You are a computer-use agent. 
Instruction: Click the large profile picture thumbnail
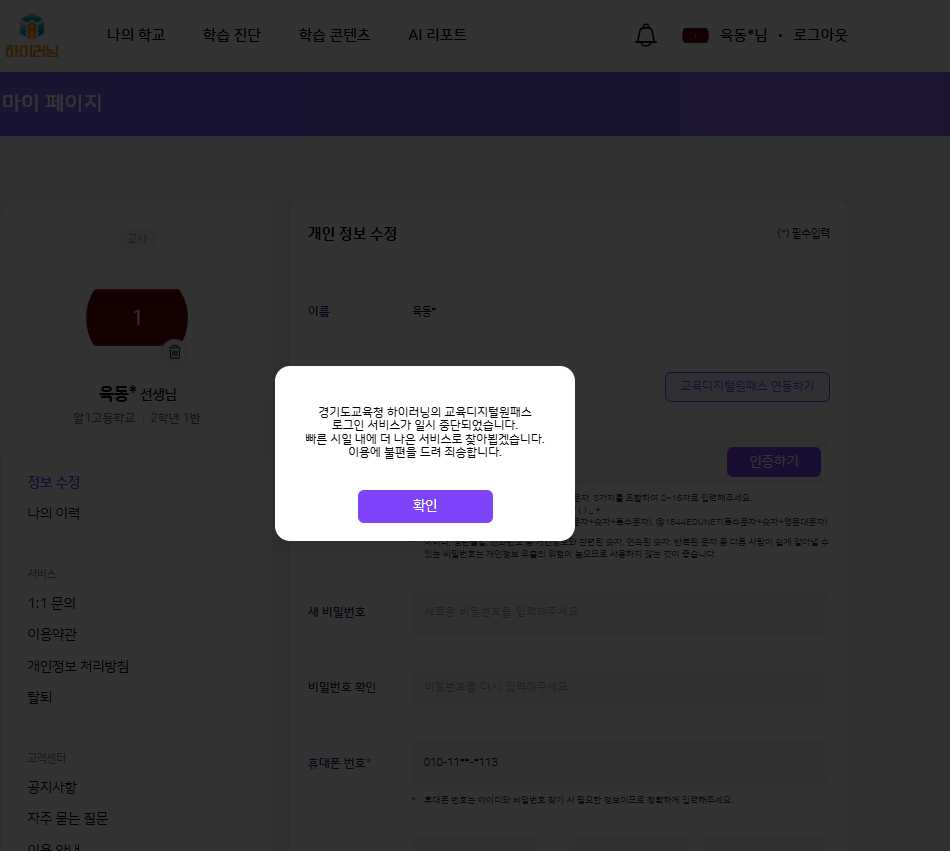click(137, 318)
